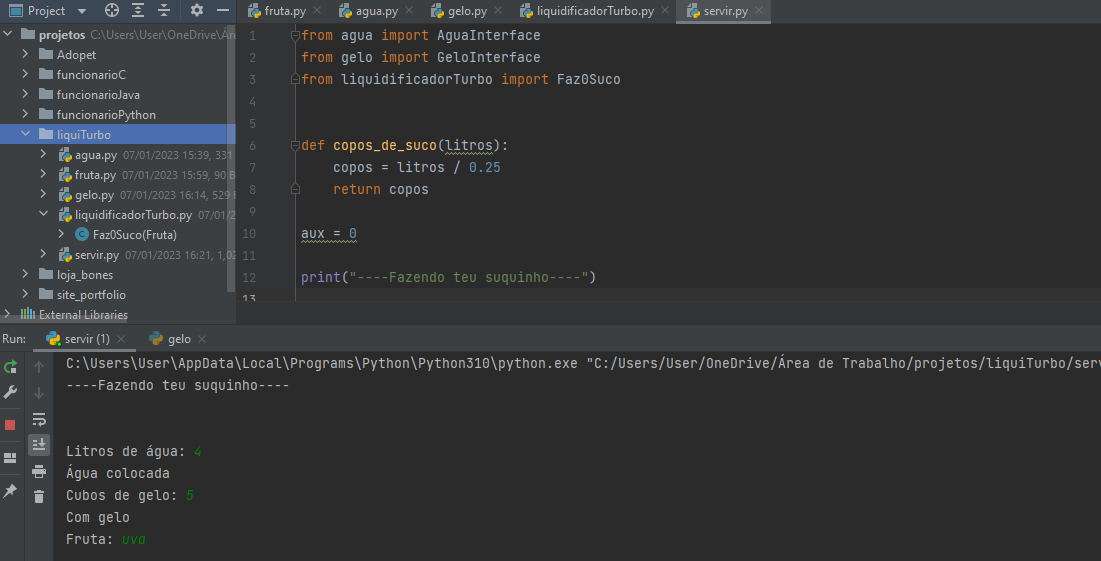Click the Rerun 'servir' green arrow icon

[11, 367]
